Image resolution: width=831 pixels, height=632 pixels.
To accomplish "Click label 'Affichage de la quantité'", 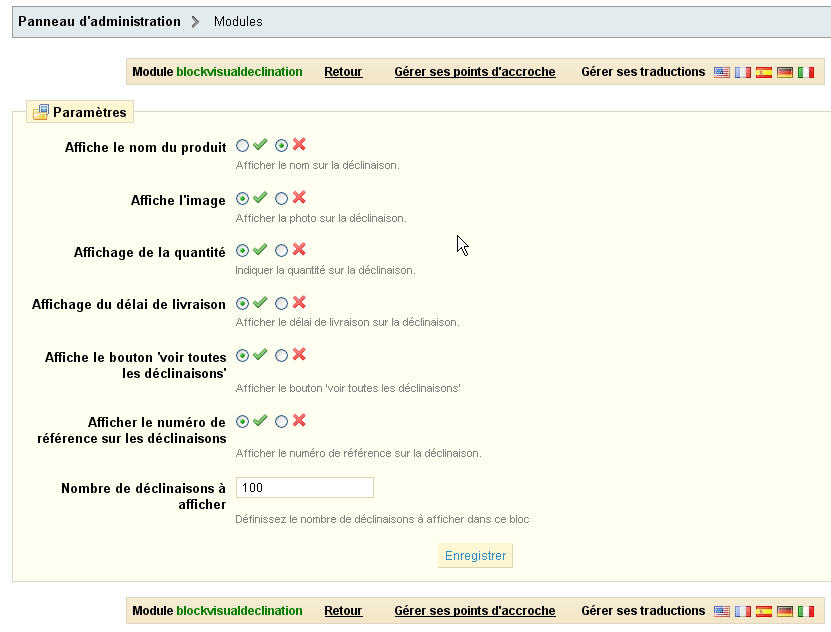I will click(x=149, y=253).
